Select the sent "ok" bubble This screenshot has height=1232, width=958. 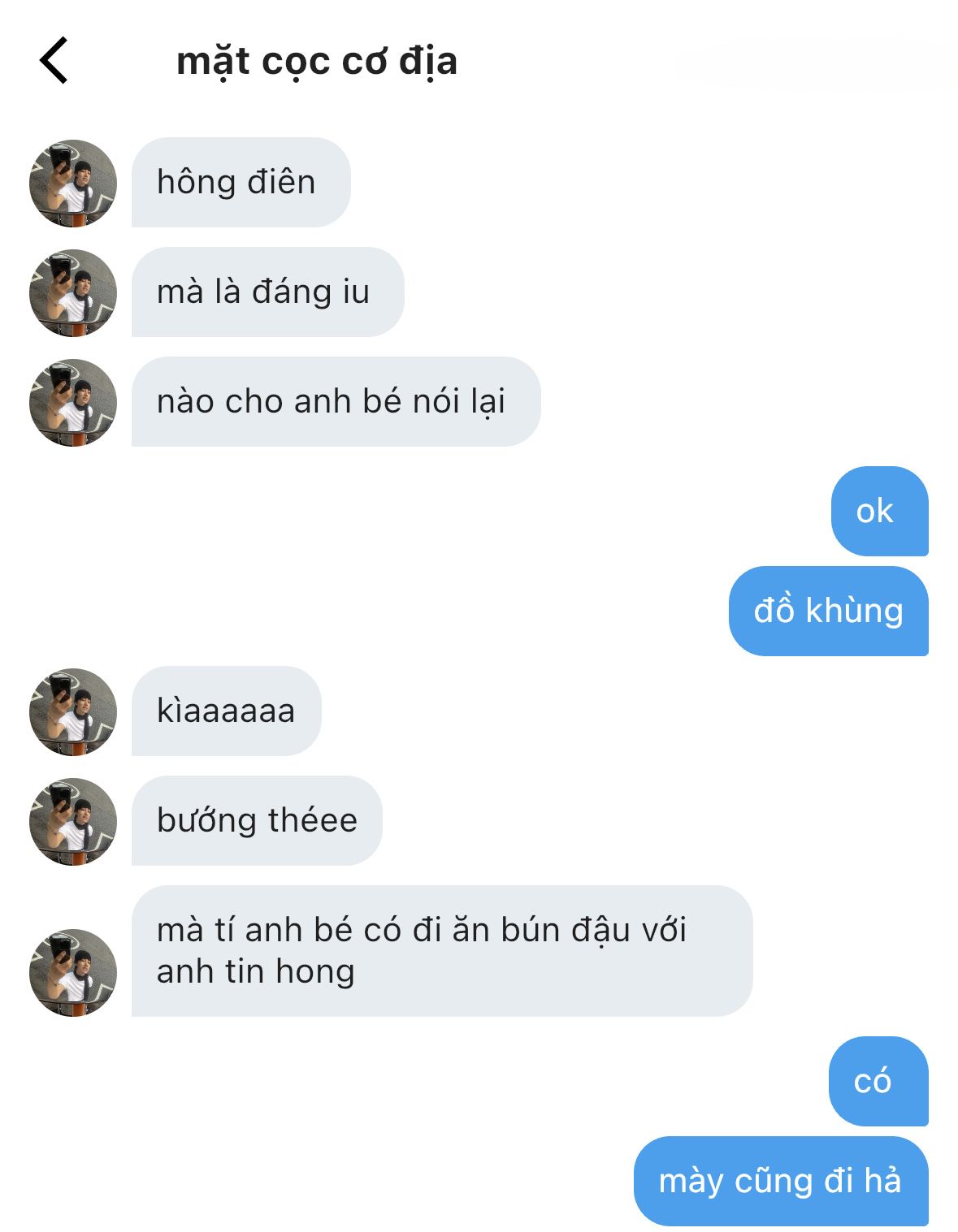(x=880, y=512)
